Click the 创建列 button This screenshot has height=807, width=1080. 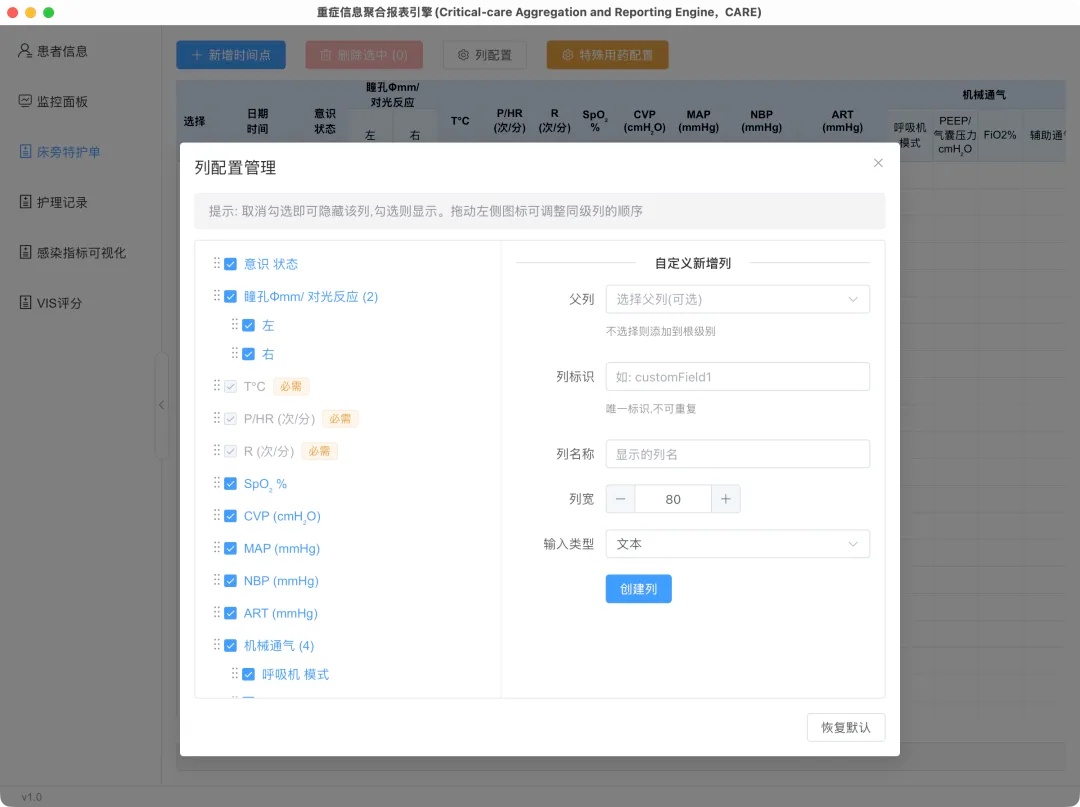click(638, 589)
